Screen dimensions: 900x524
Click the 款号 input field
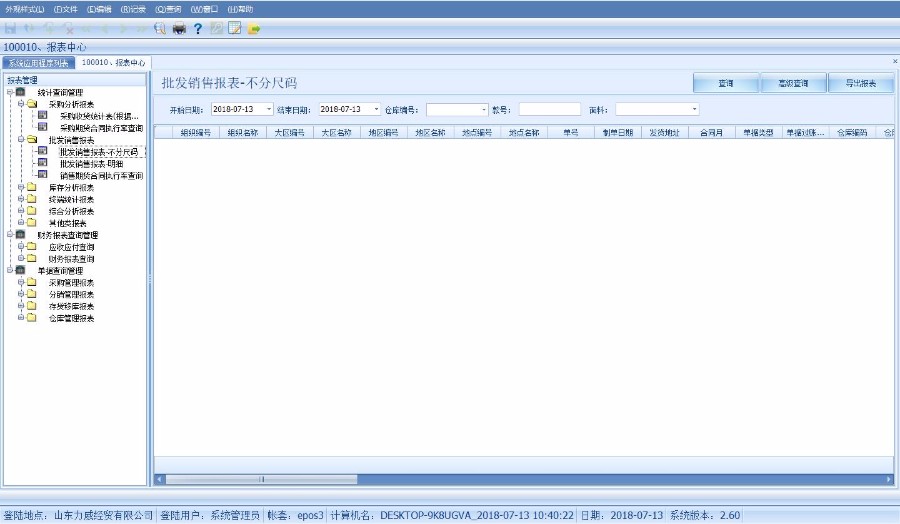(x=550, y=109)
